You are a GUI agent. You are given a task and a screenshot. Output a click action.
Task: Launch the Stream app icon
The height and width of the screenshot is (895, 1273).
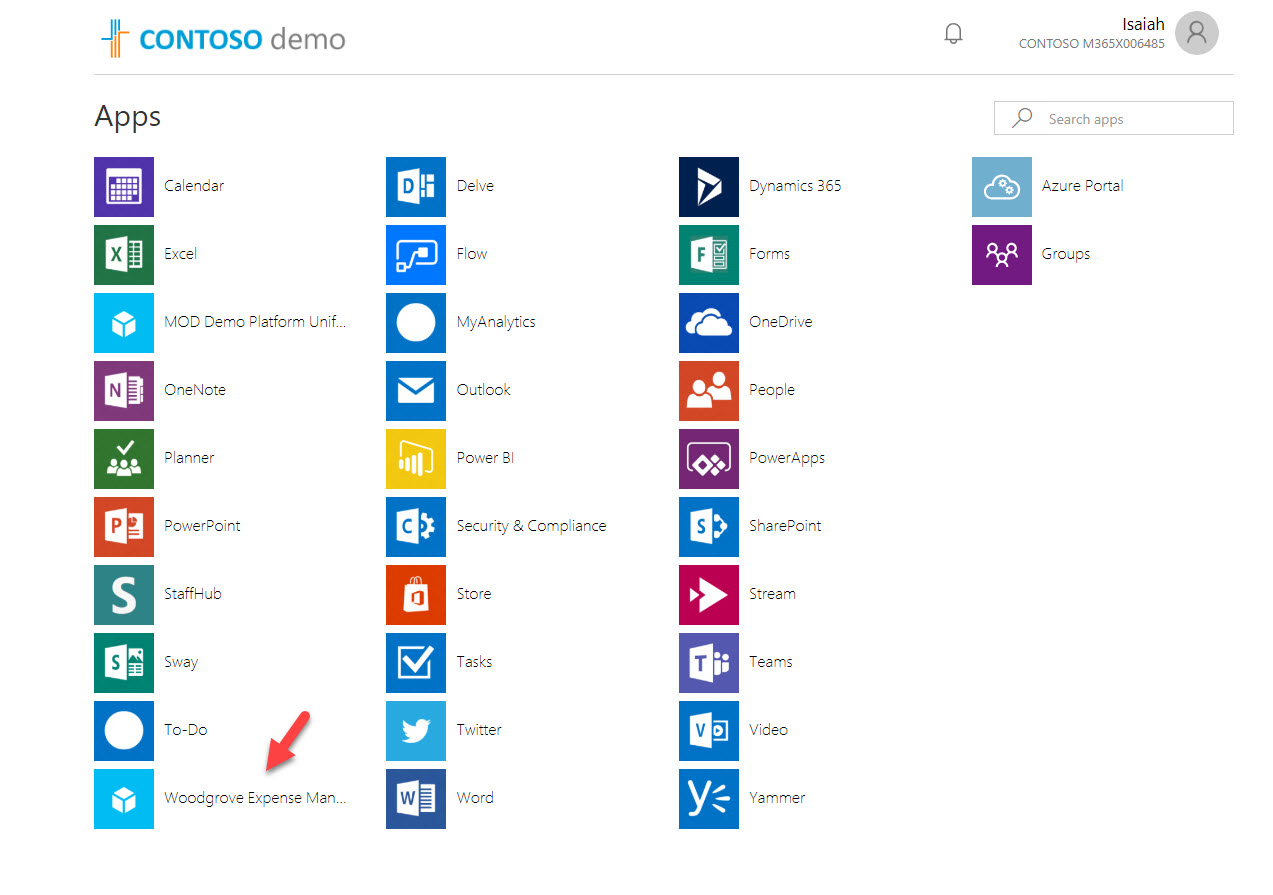[709, 594]
